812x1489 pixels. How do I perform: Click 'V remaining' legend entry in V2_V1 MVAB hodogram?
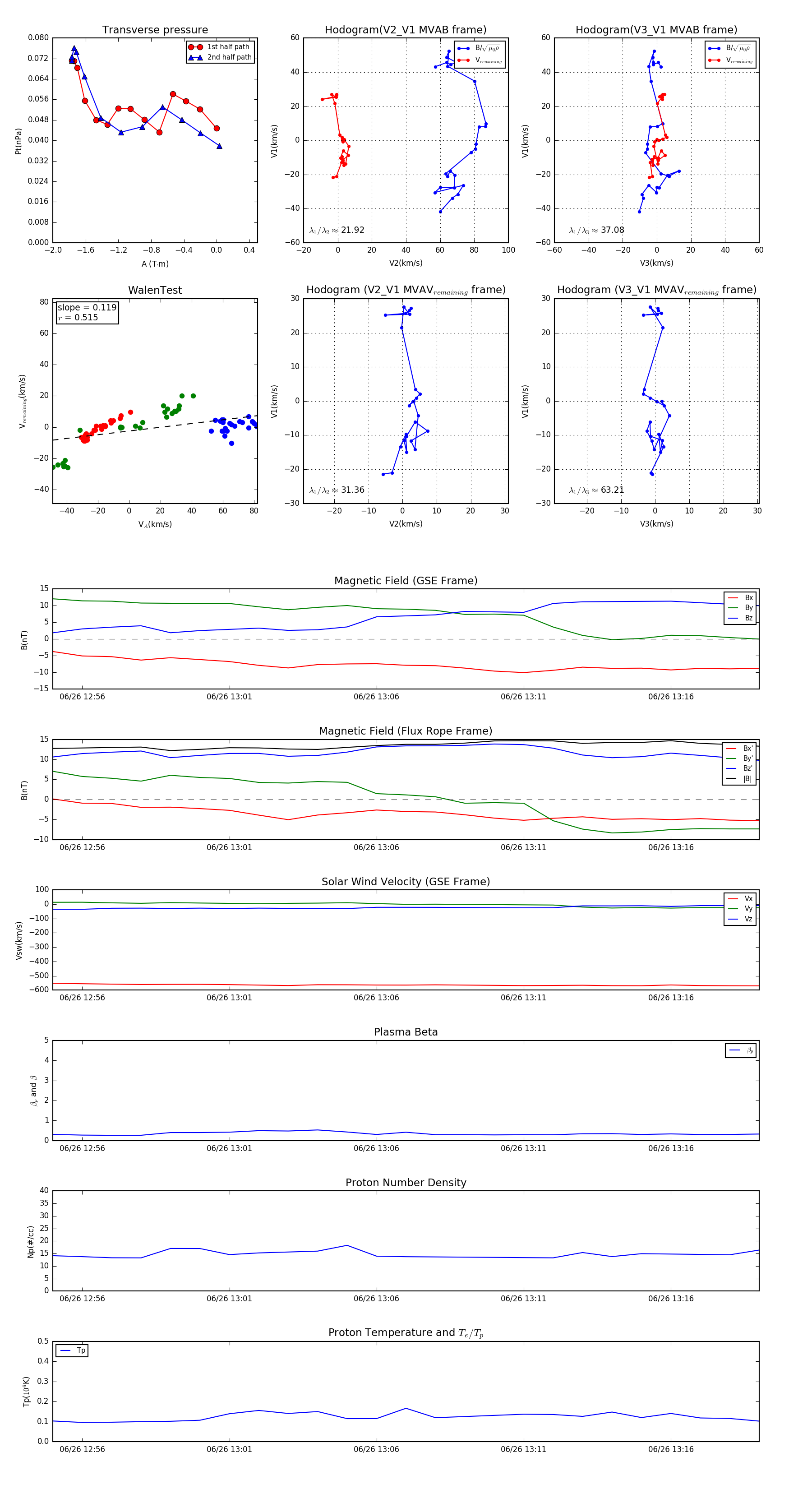click(x=480, y=60)
